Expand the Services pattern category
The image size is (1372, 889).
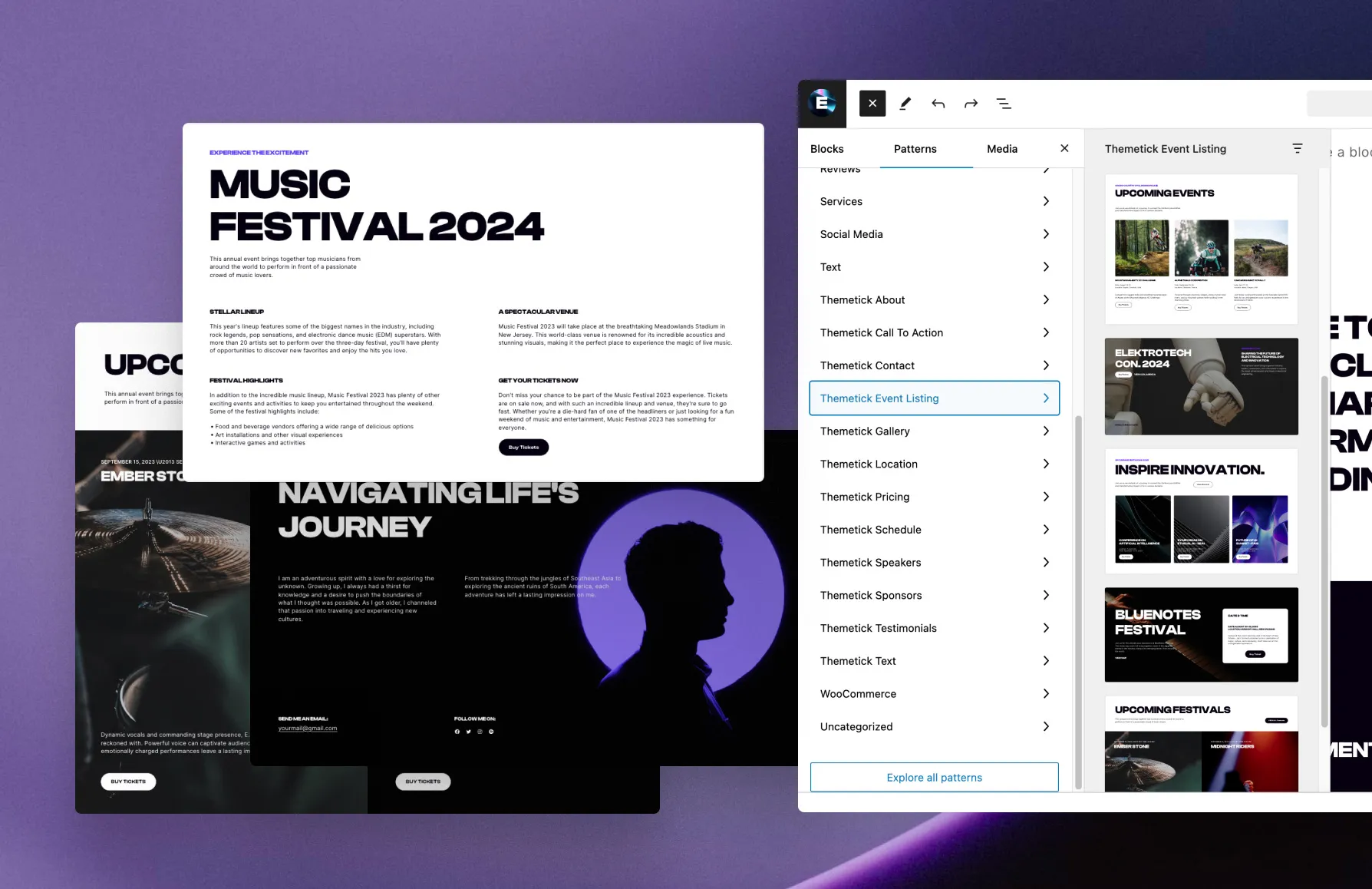[x=934, y=201]
